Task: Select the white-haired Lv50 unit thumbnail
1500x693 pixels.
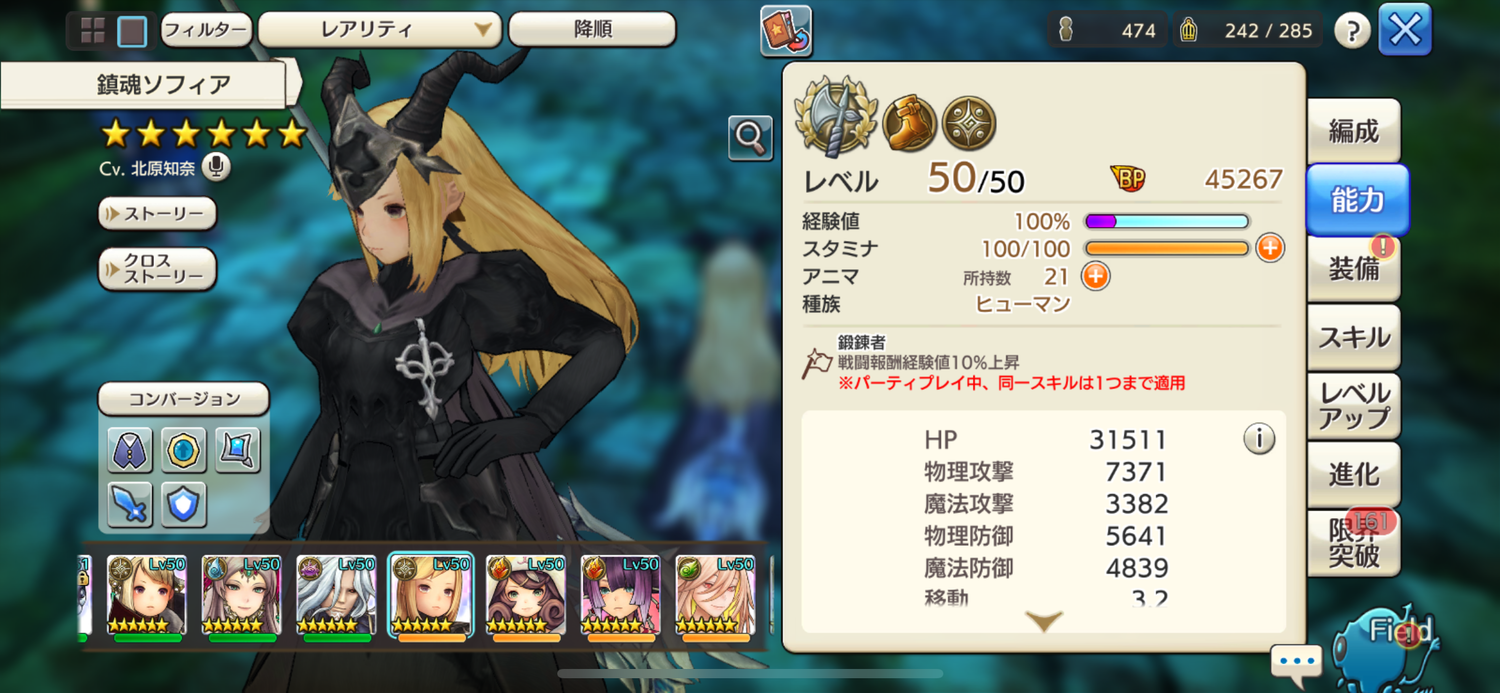Action: pos(337,597)
